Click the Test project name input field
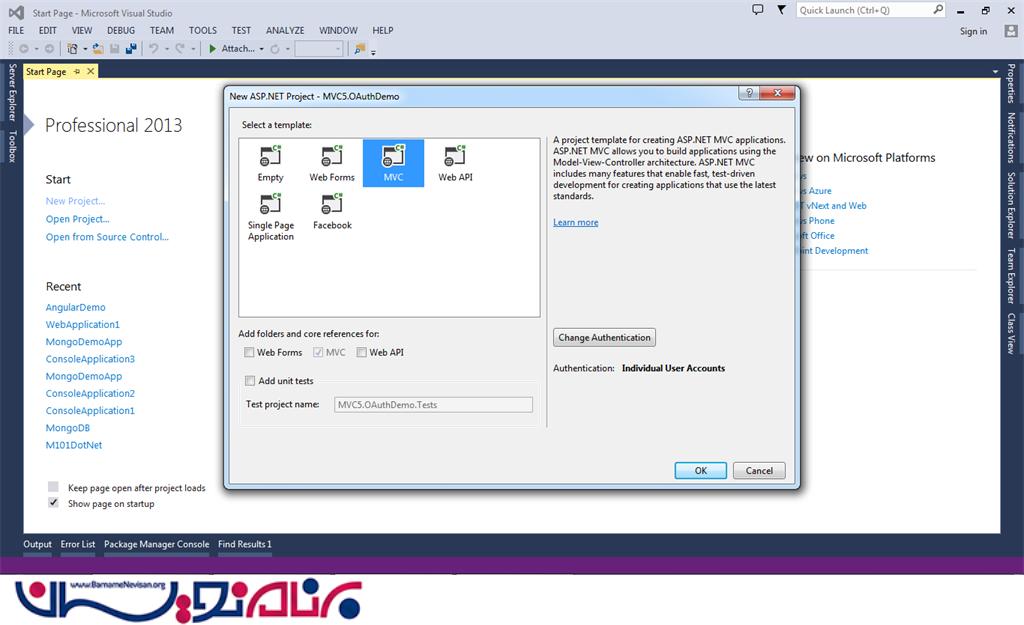 pos(433,405)
